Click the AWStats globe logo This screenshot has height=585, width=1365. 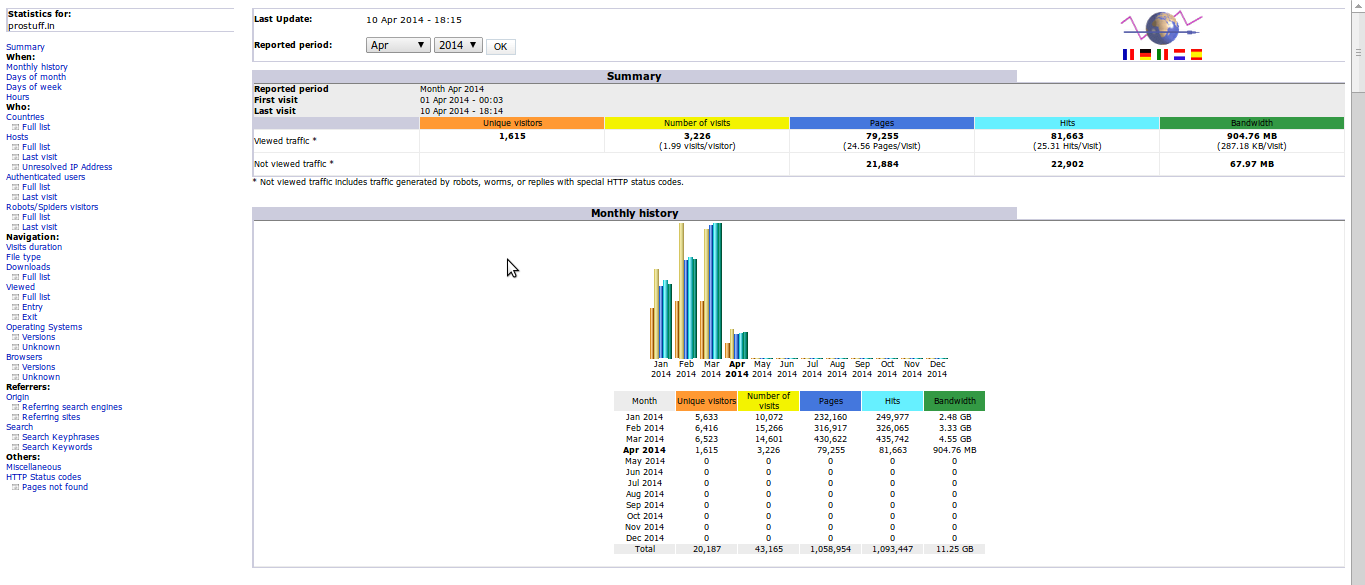1161,28
